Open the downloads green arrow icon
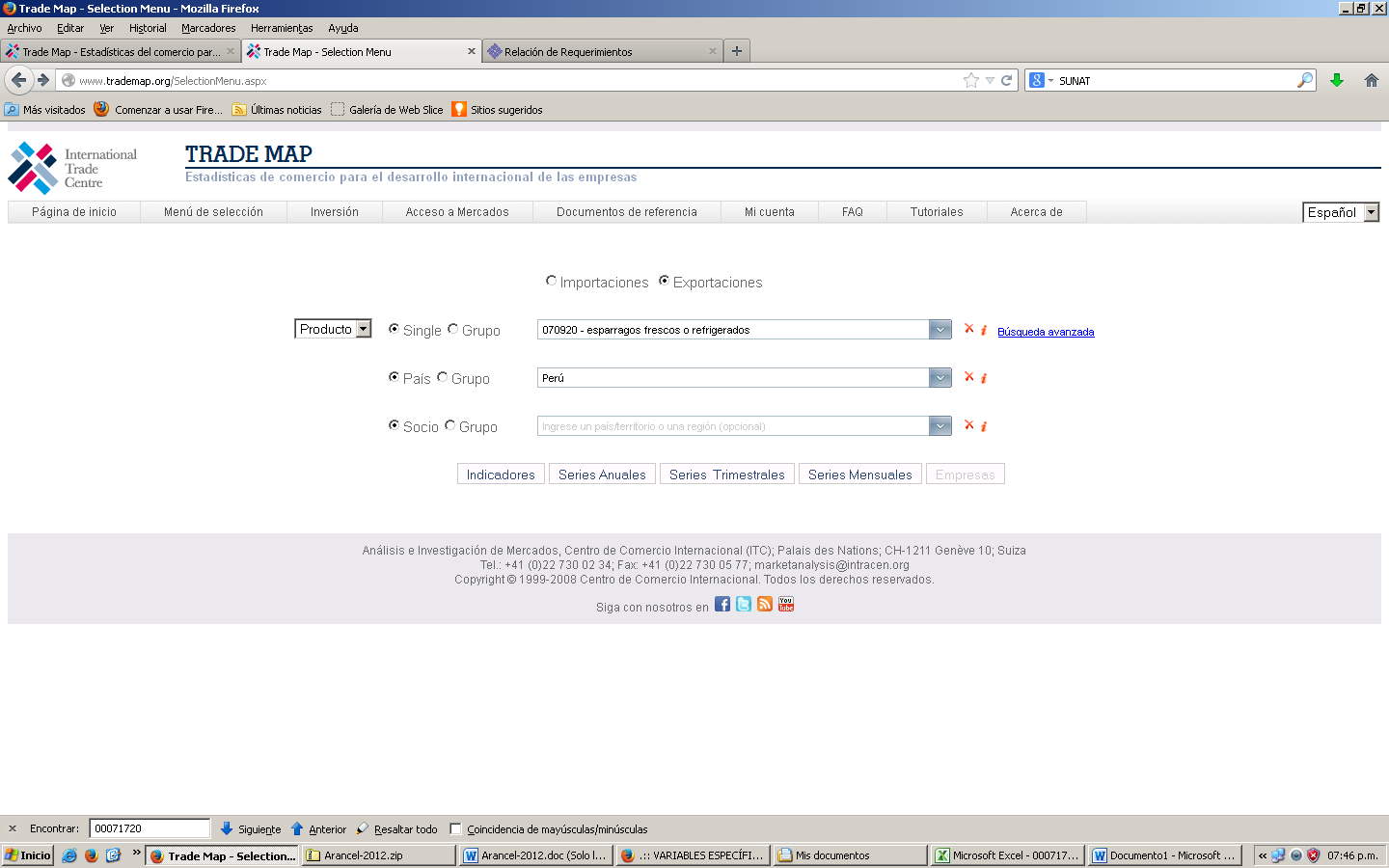 1337,80
